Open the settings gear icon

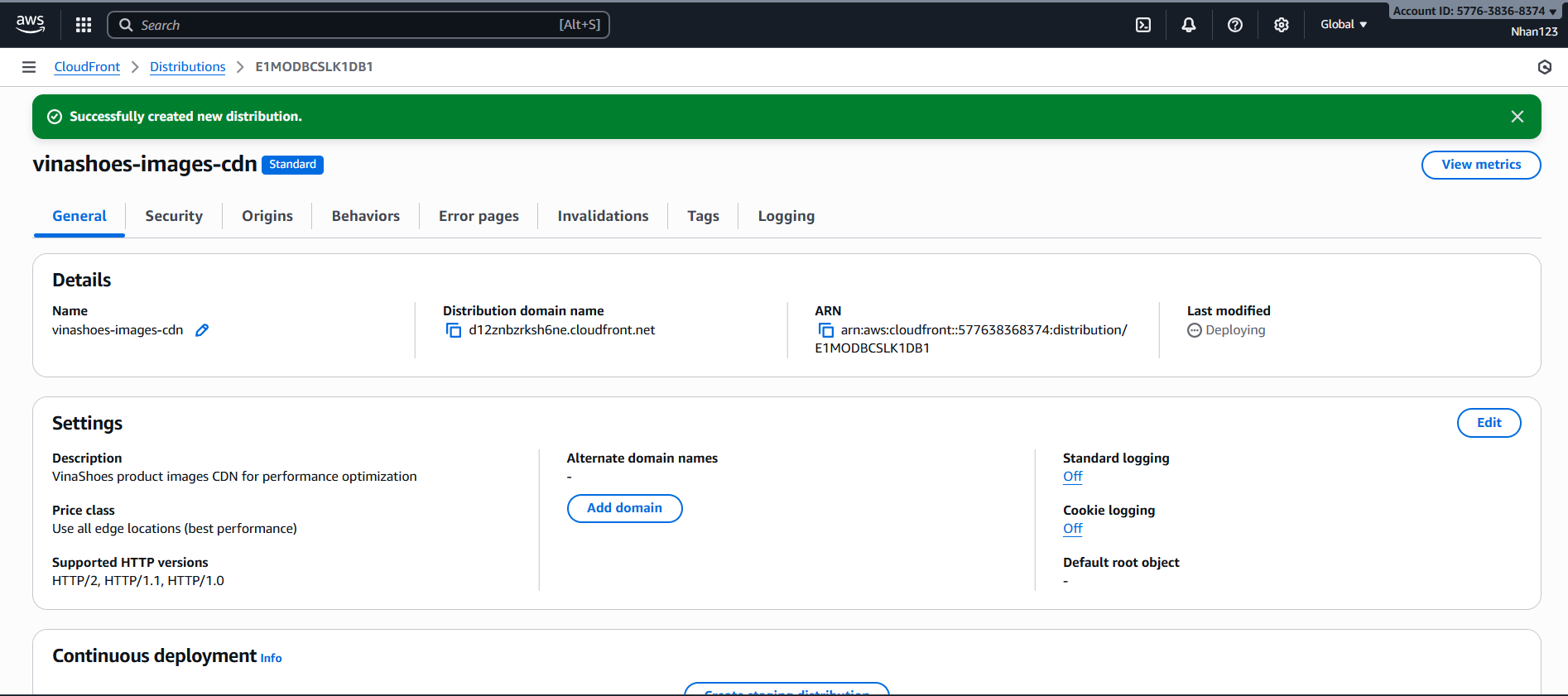(1282, 25)
